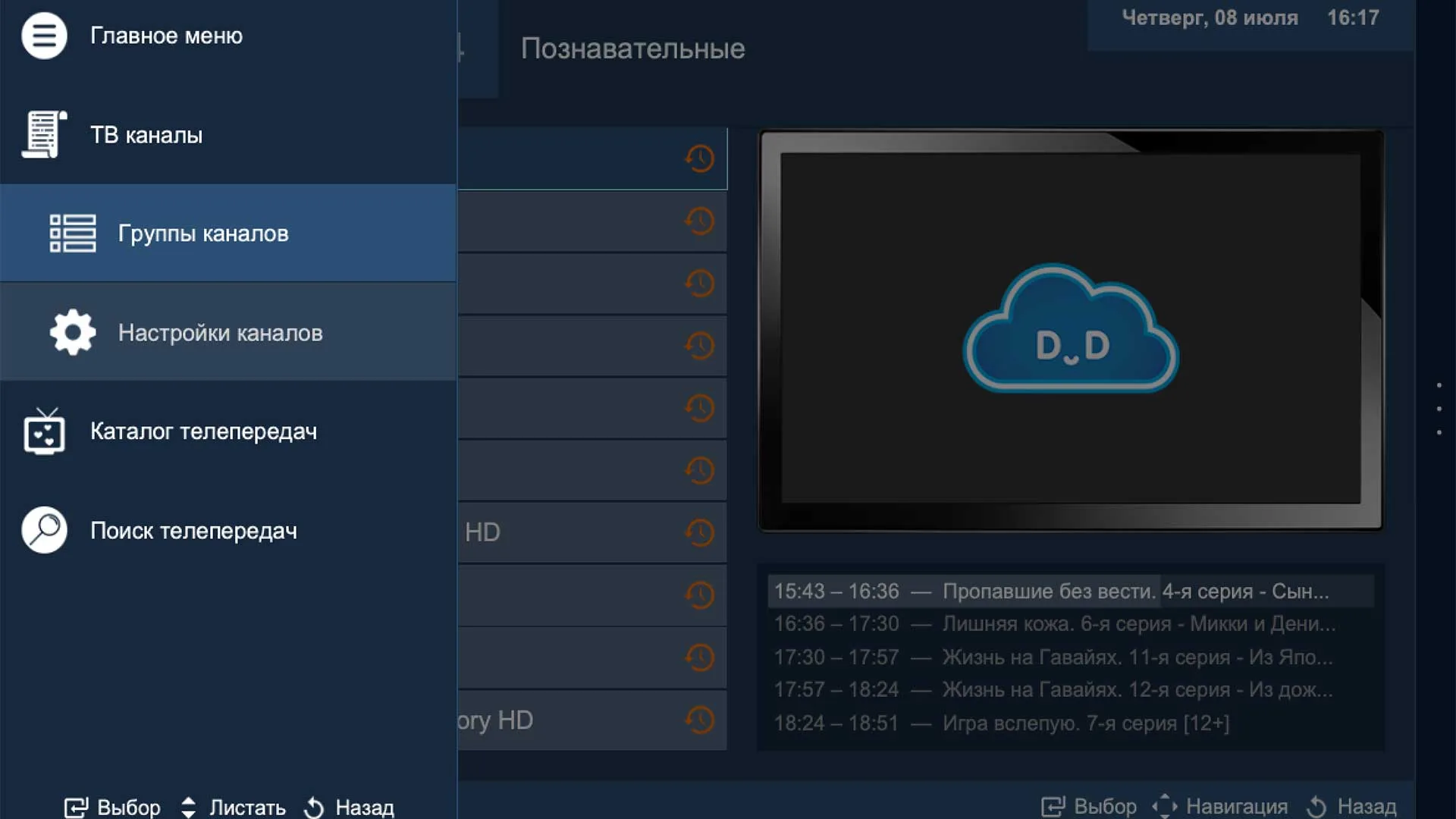This screenshot has width=1456, height=819.
Task: Select the Группы каналов channel groups icon
Action: coord(72,233)
